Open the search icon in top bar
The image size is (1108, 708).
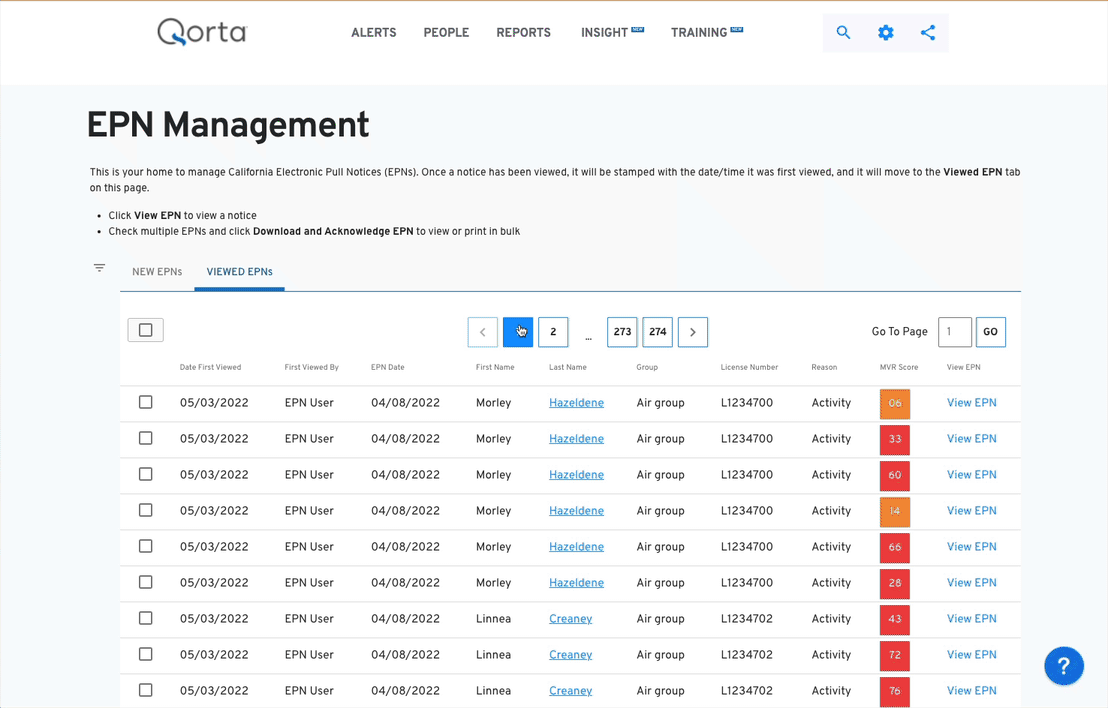843,32
